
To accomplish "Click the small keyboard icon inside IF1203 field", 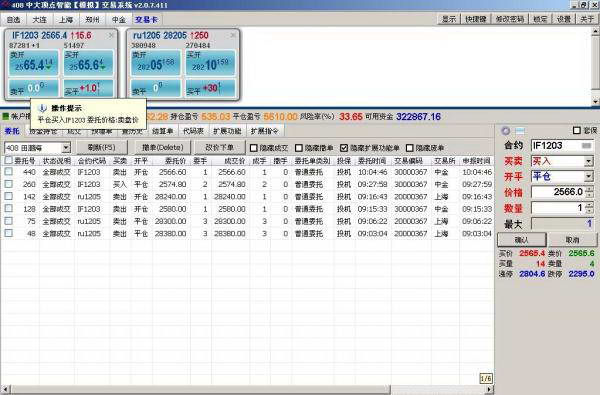I will [x=586, y=145].
